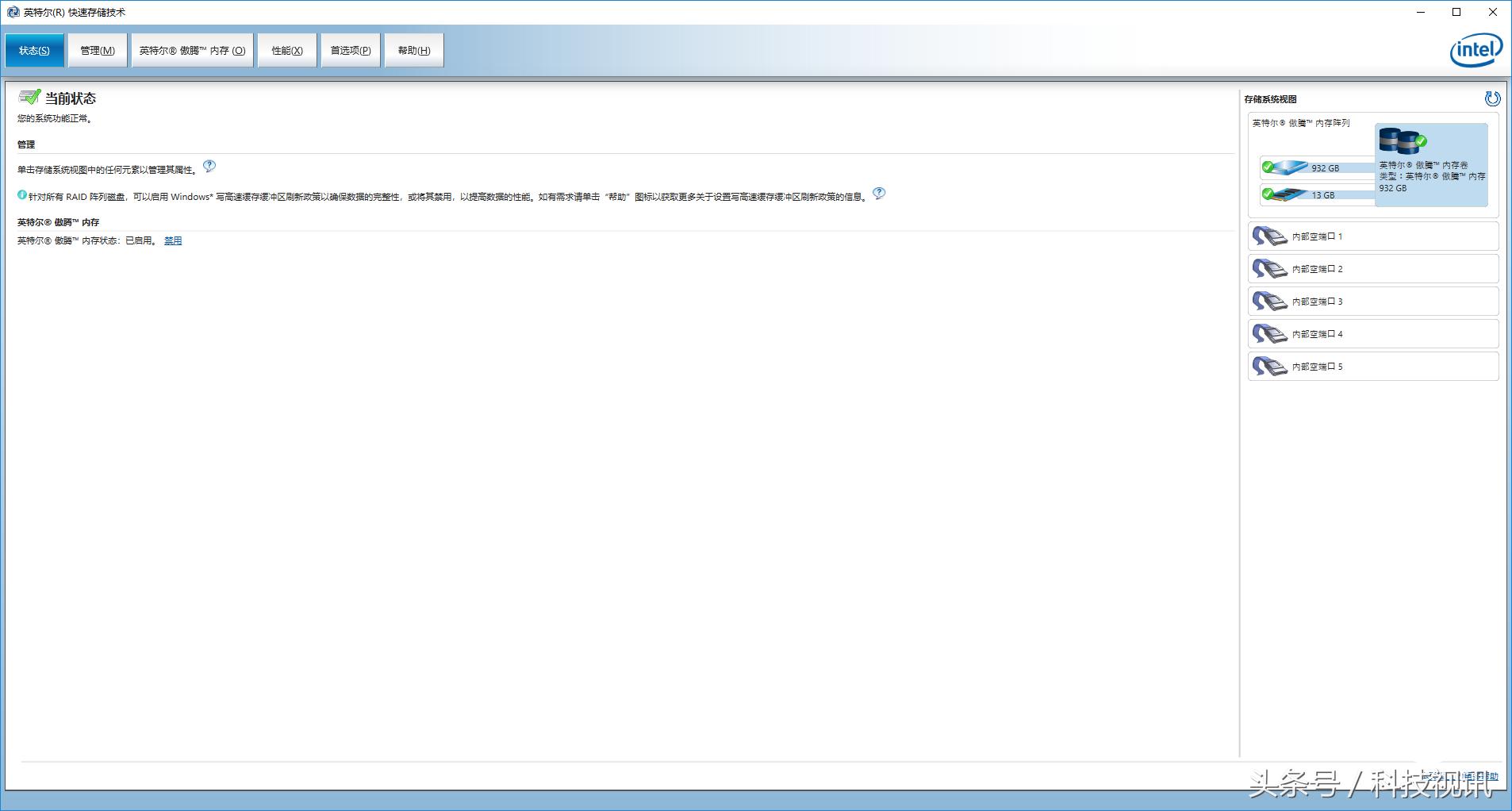Open help icon beside 单击存储系统视图 sentence
The image size is (1512, 811).
(209, 166)
